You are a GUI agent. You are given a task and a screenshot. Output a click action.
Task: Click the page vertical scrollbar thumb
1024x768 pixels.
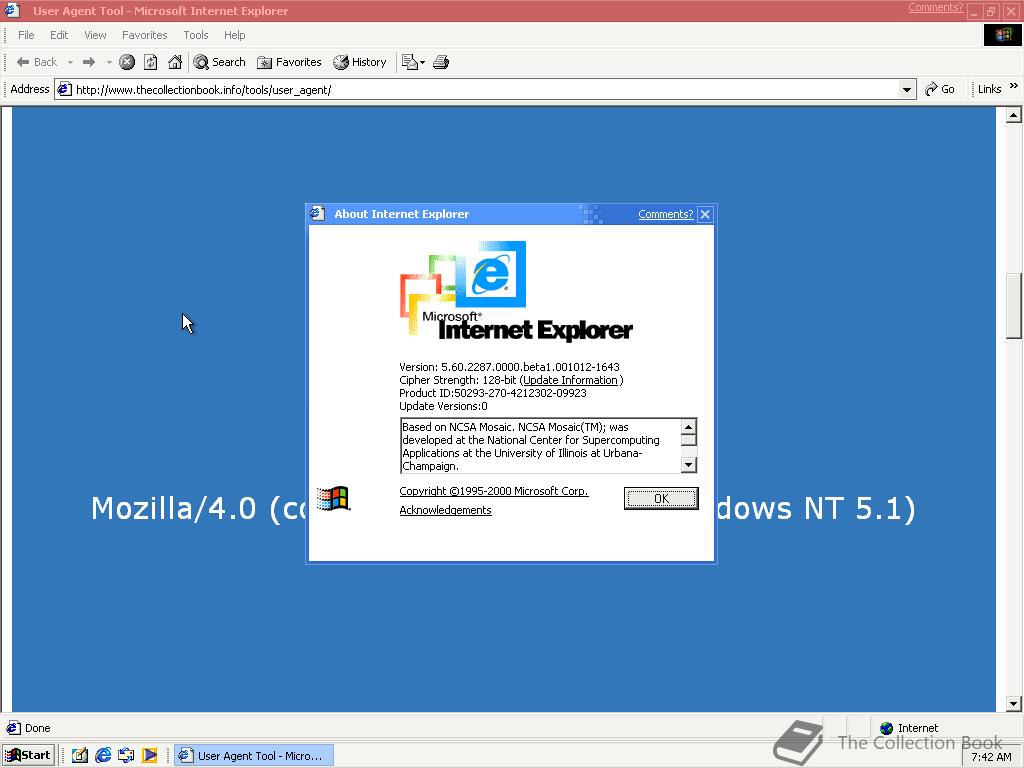tap(1014, 306)
